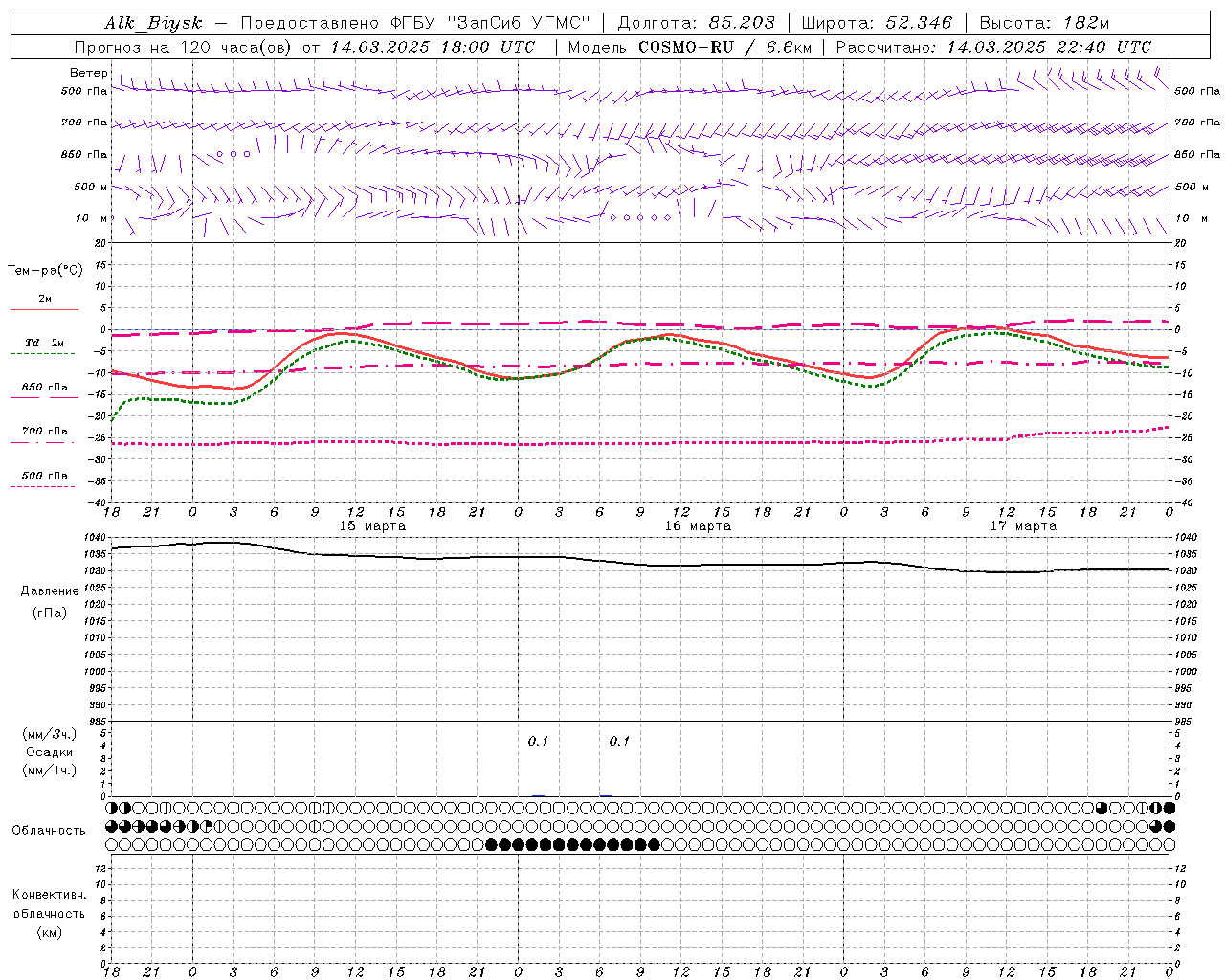
Task: Click the Широта: 52.346 value
Action: point(877,23)
